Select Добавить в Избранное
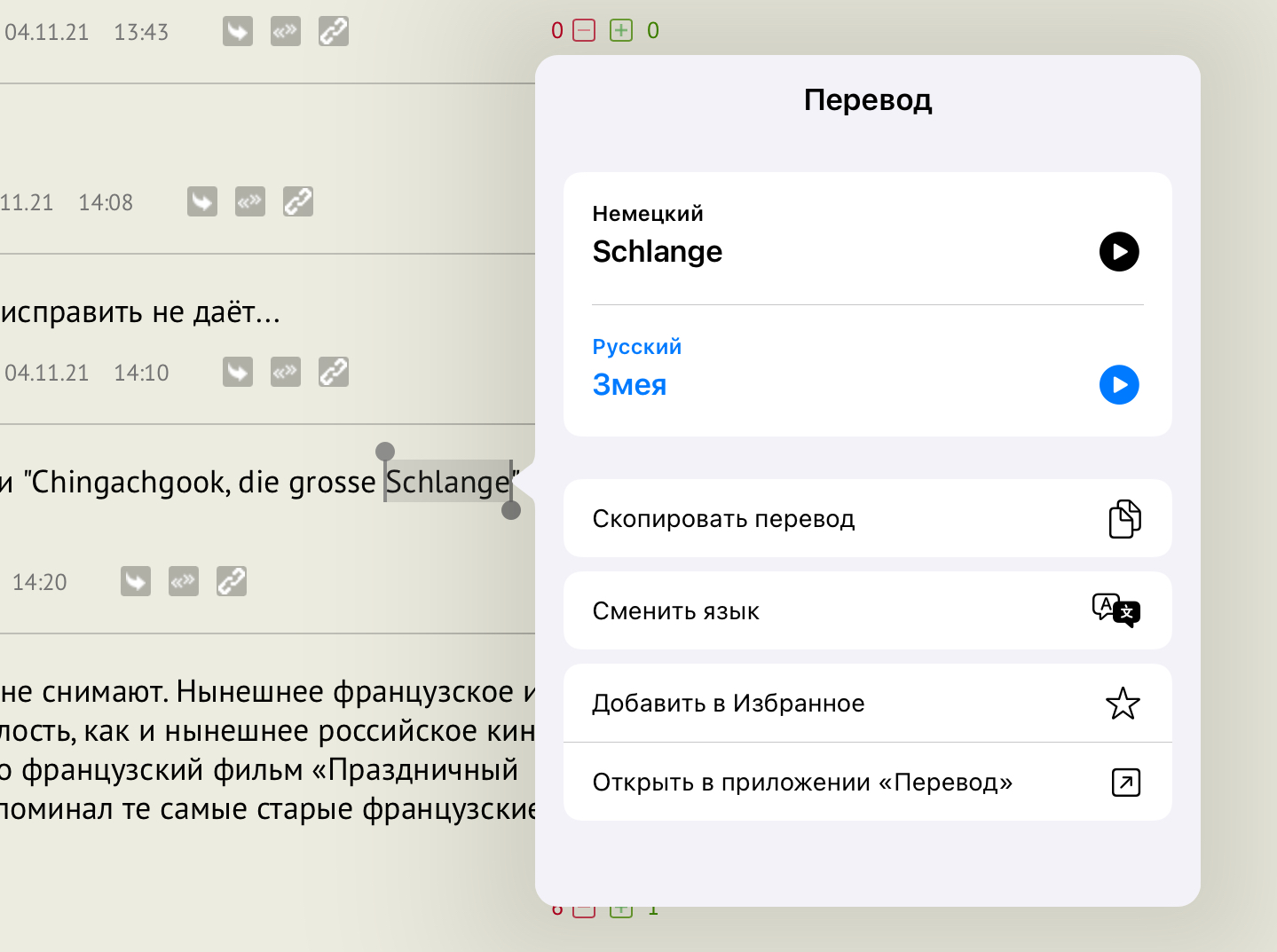Viewport: 1277px width, 952px height. coord(867,704)
